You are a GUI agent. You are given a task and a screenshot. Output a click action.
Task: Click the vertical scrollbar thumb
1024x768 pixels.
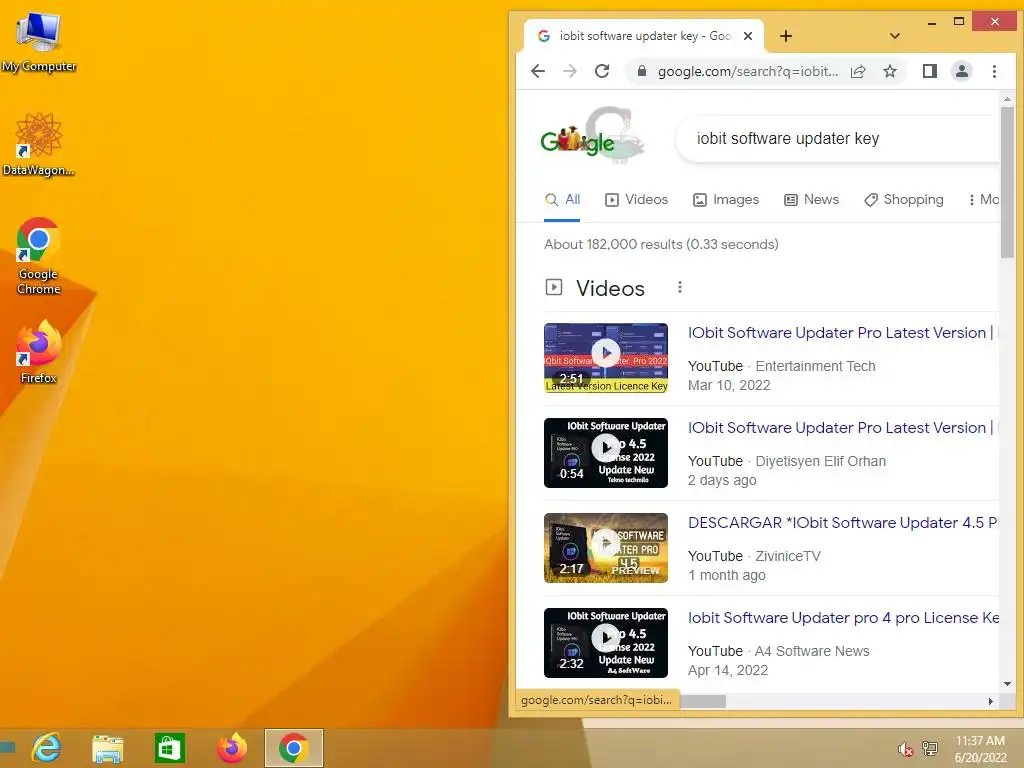pos(1007,182)
